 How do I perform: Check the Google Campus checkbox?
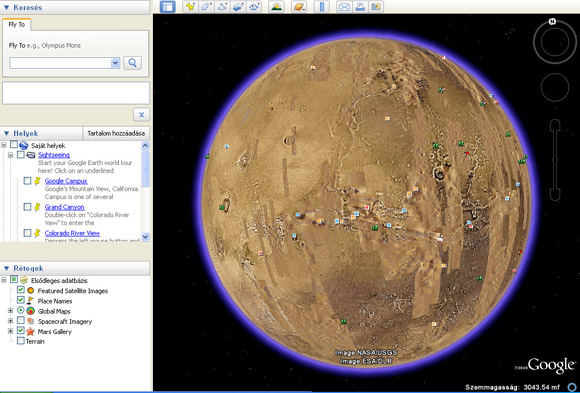click(x=27, y=181)
